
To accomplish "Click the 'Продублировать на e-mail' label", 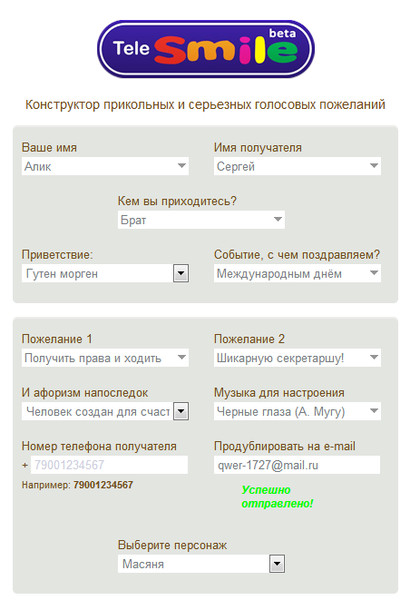I will (x=284, y=446).
